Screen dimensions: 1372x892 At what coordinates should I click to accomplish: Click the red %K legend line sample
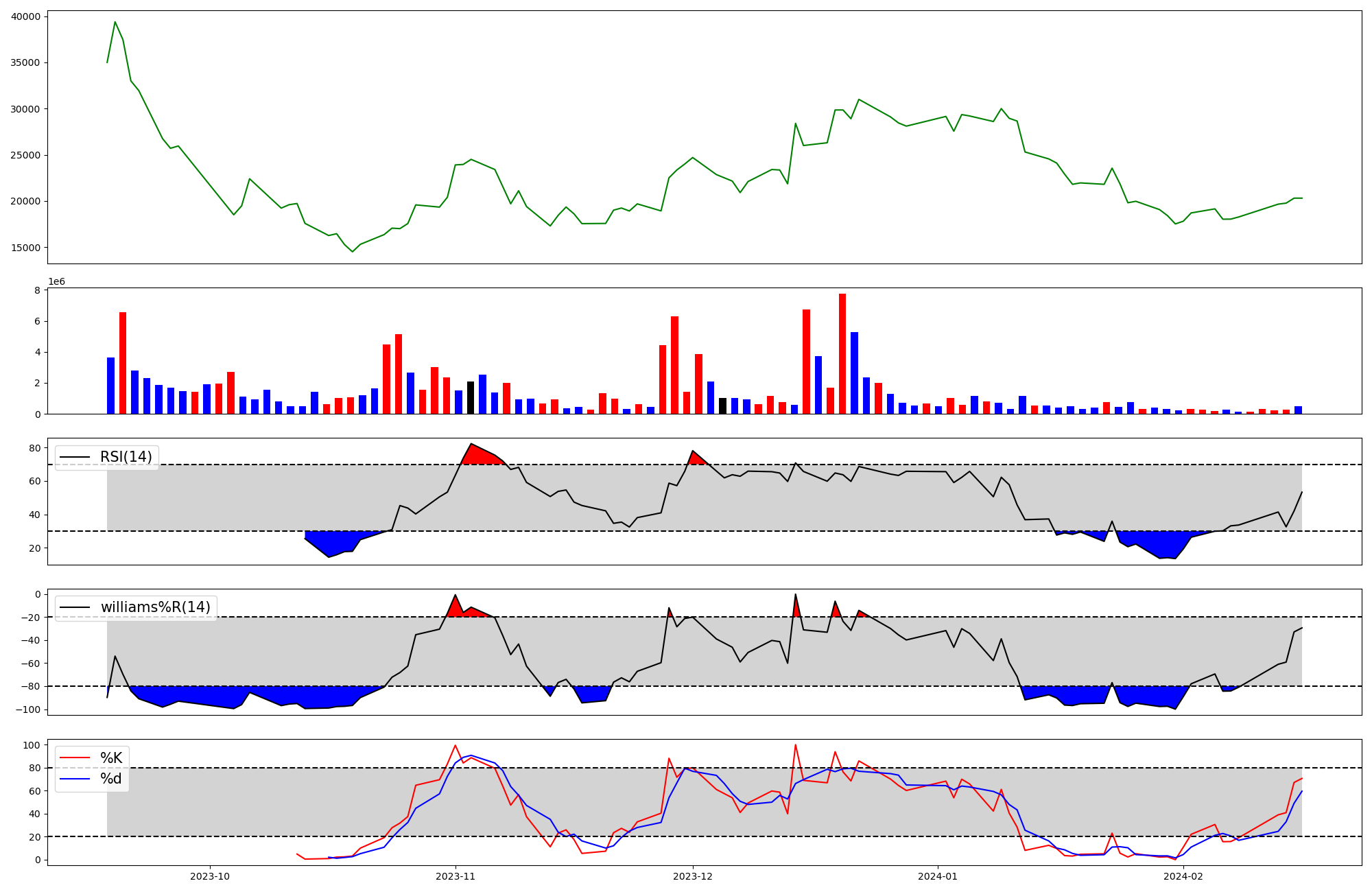(x=75, y=758)
